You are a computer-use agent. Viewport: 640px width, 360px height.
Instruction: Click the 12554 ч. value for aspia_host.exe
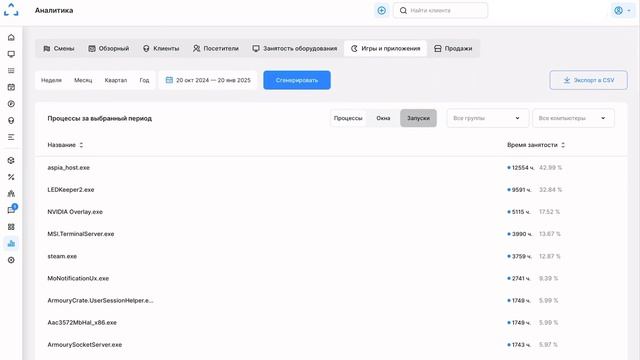[523, 168]
